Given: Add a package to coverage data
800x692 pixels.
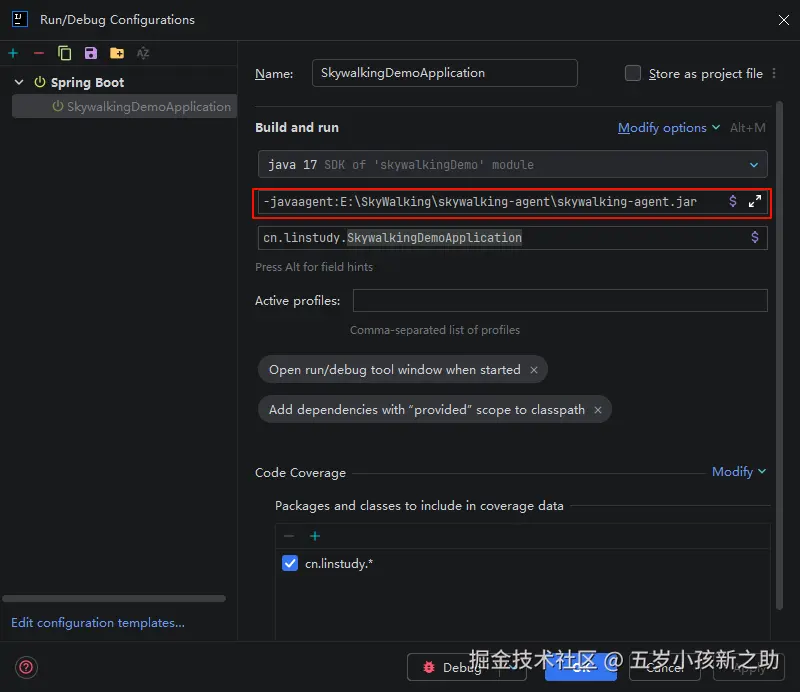Looking at the screenshot, I should (x=315, y=536).
